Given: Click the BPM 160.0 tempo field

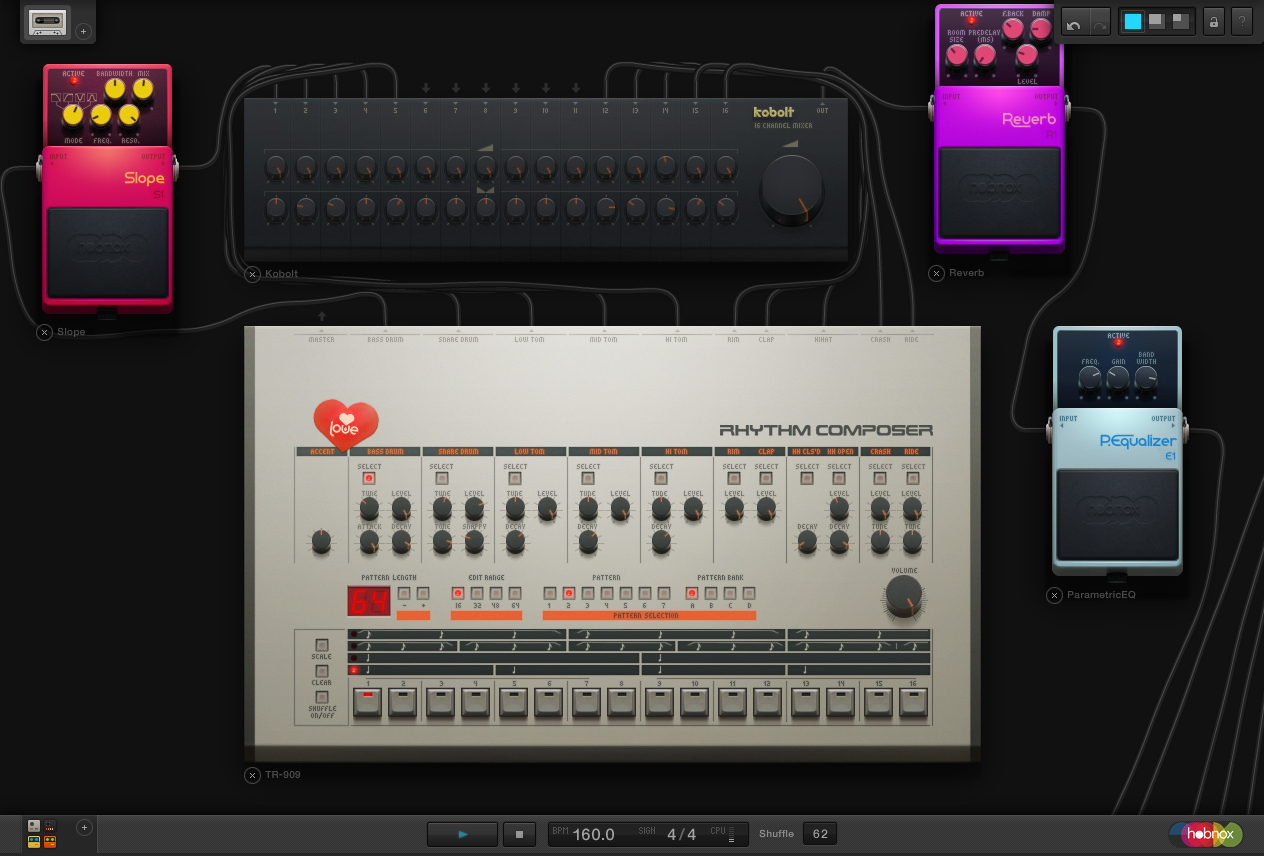Looking at the screenshot, I should (593, 834).
